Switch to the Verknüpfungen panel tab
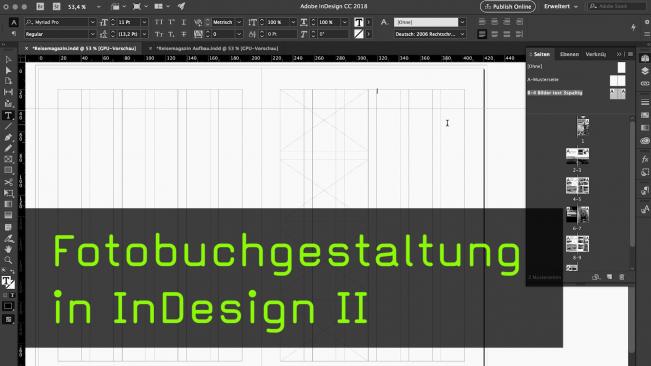This screenshot has width=651, height=366. [x=596, y=54]
